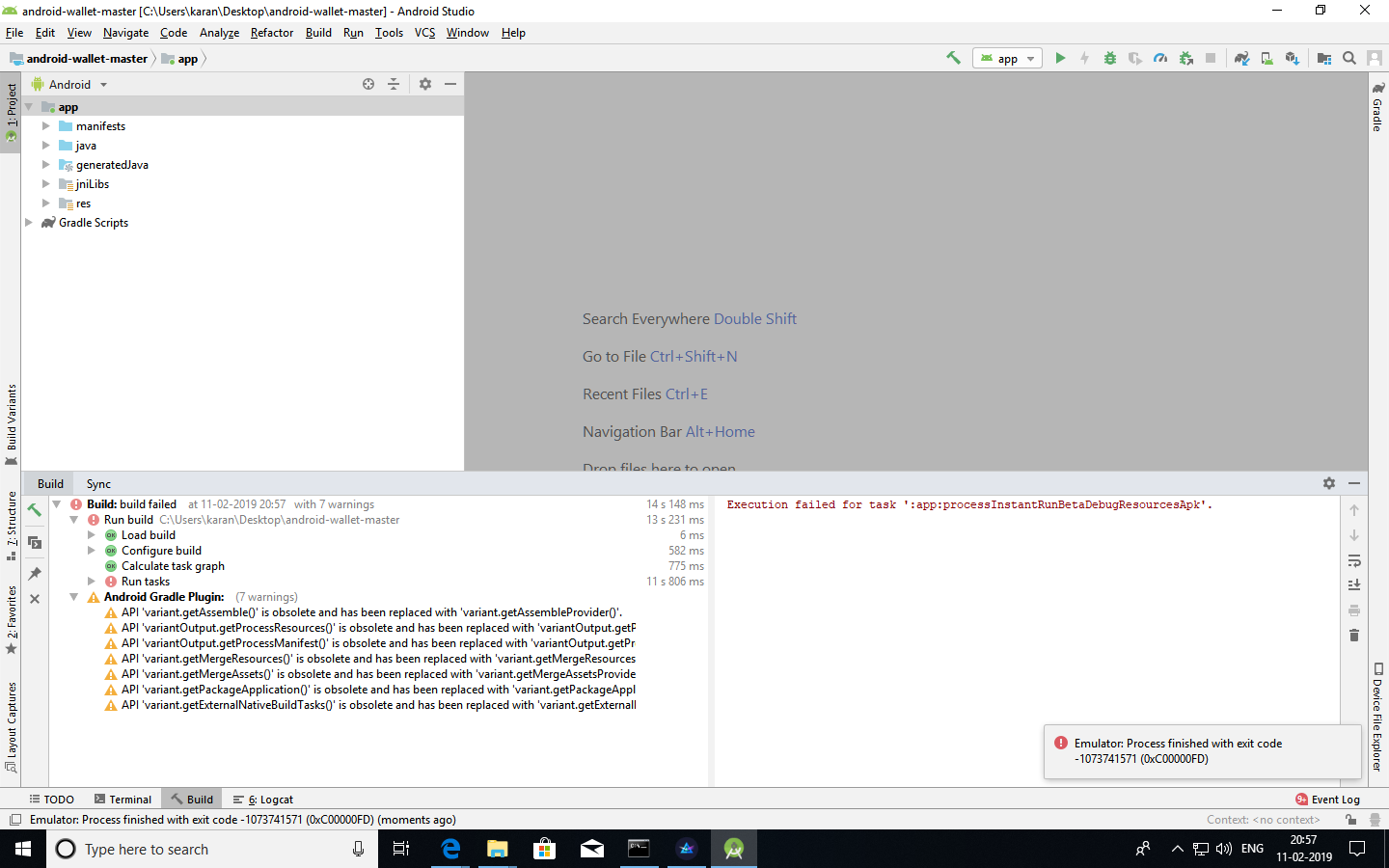
Task: Open Build panel settings gear
Action: coord(1329,483)
